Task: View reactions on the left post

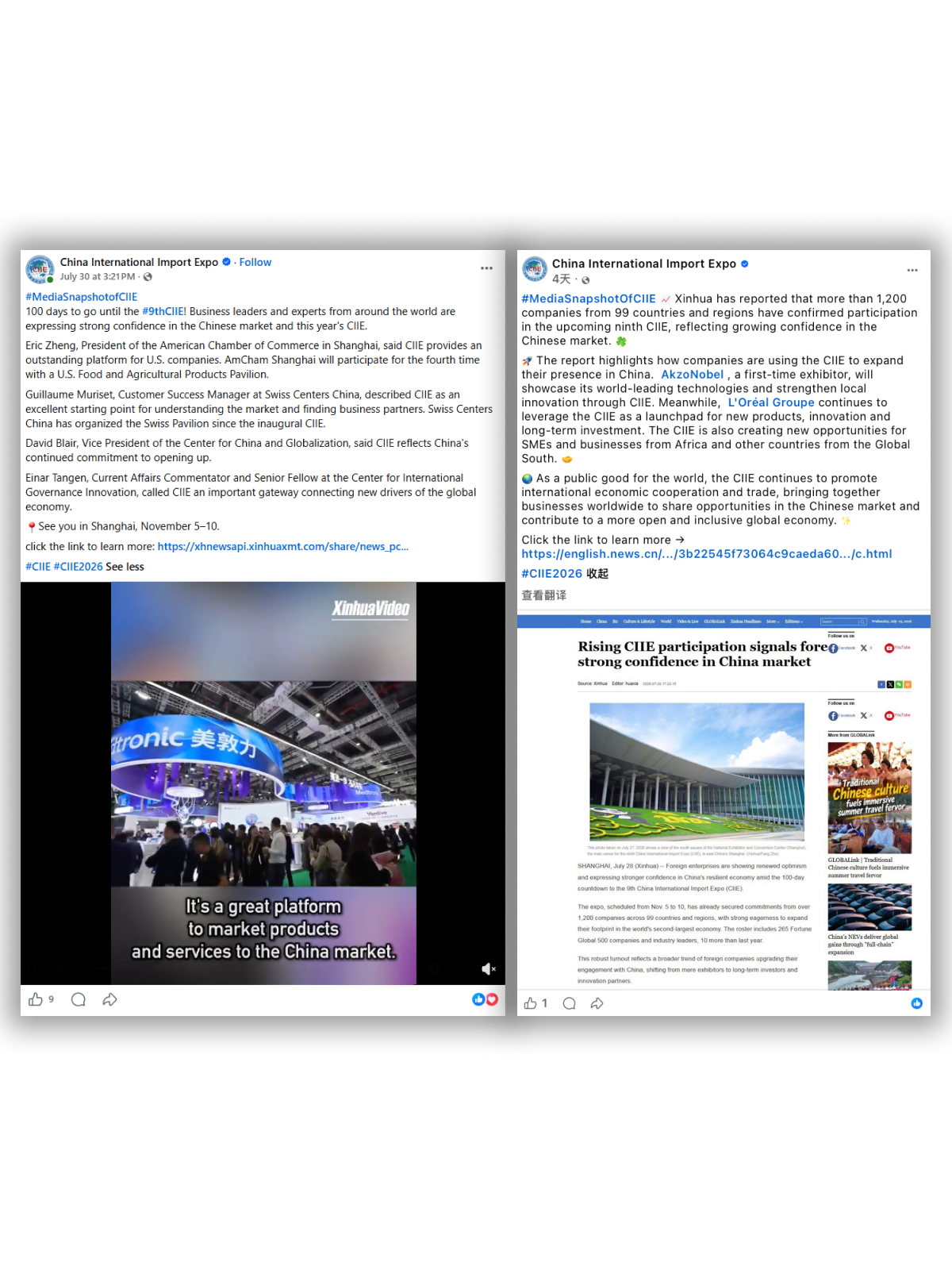Action: click(485, 999)
